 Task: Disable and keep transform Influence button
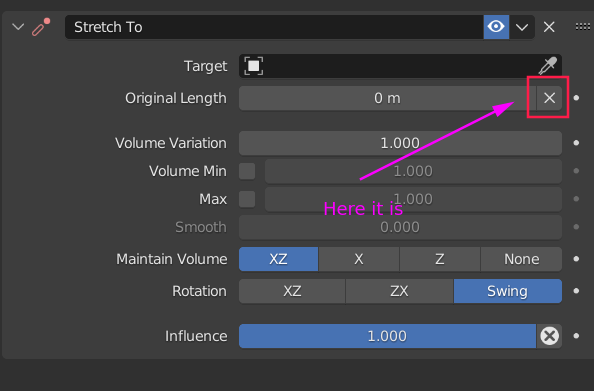pos(549,336)
